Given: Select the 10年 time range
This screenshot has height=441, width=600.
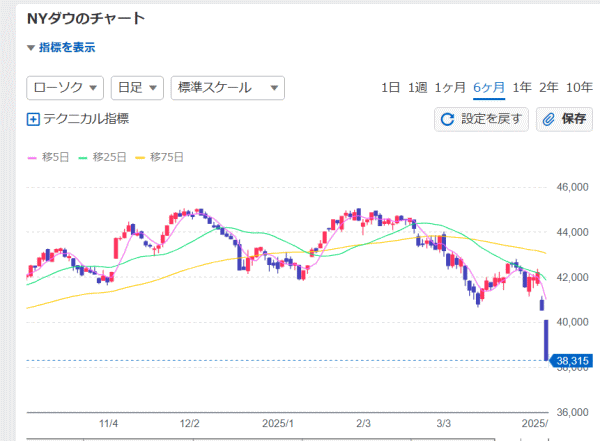Looking at the screenshot, I should (579, 88).
